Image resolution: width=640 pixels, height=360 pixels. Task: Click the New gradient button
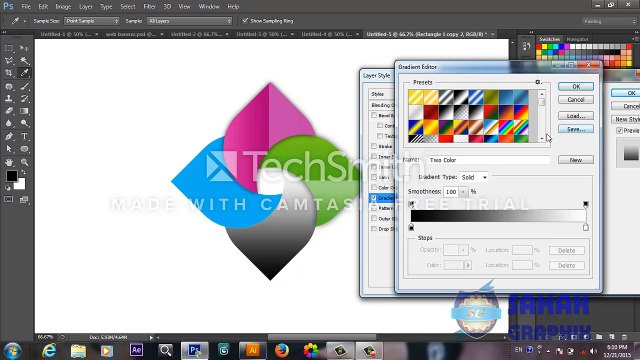pos(576,160)
